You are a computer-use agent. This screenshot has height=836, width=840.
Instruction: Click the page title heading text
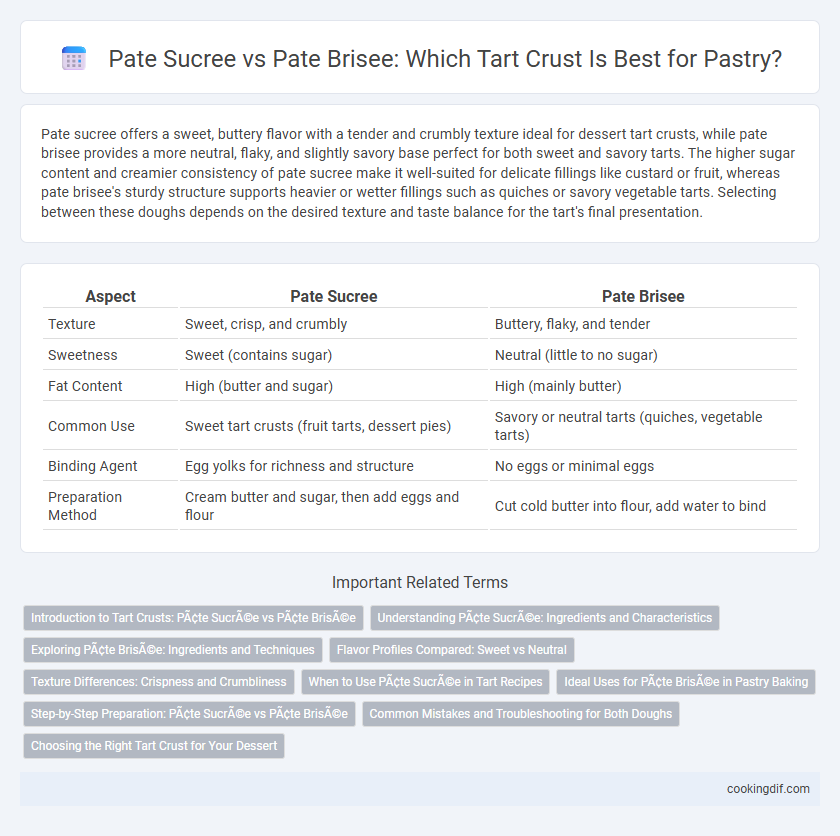445,59
